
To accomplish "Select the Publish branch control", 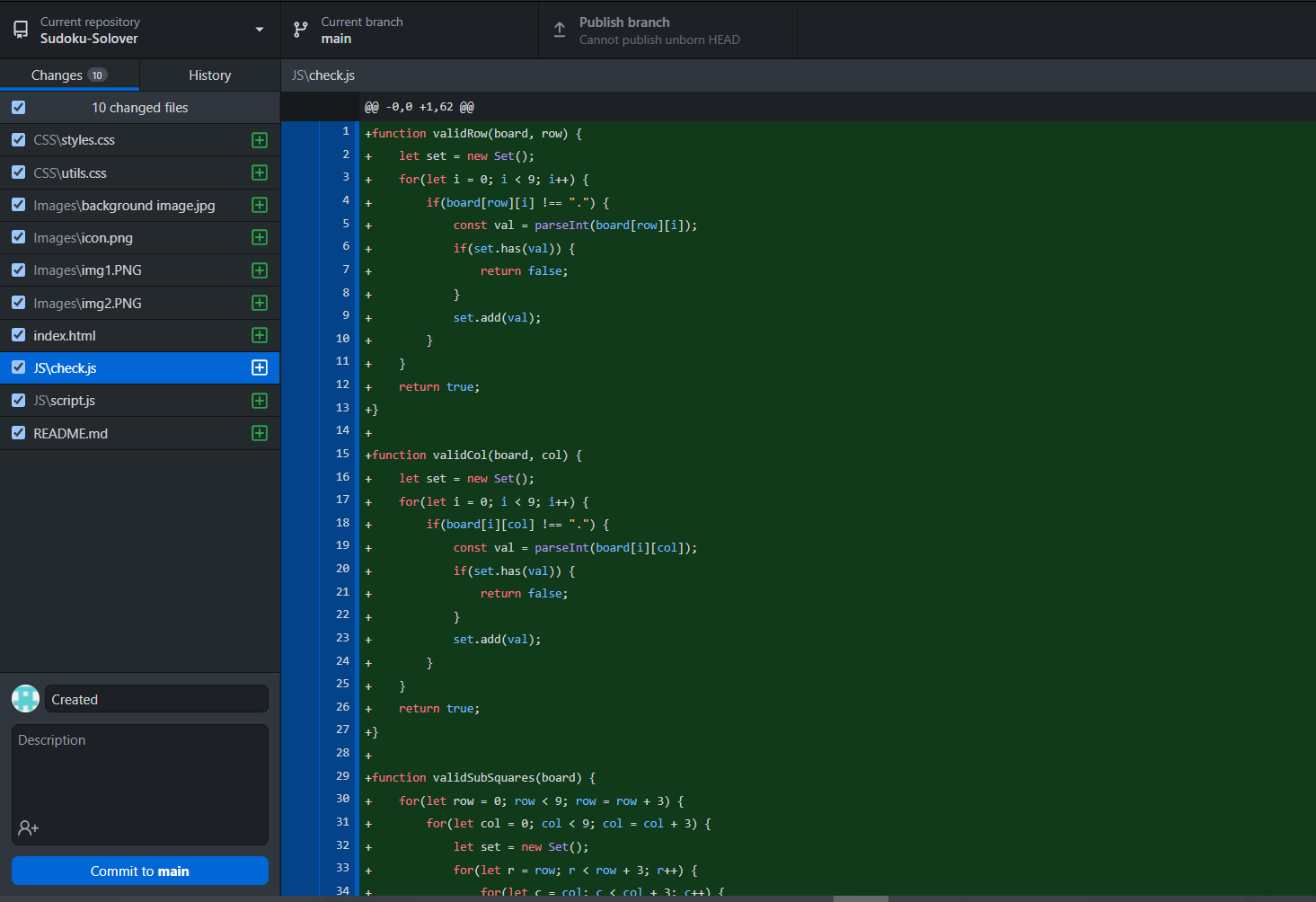I will pos(667,29).
